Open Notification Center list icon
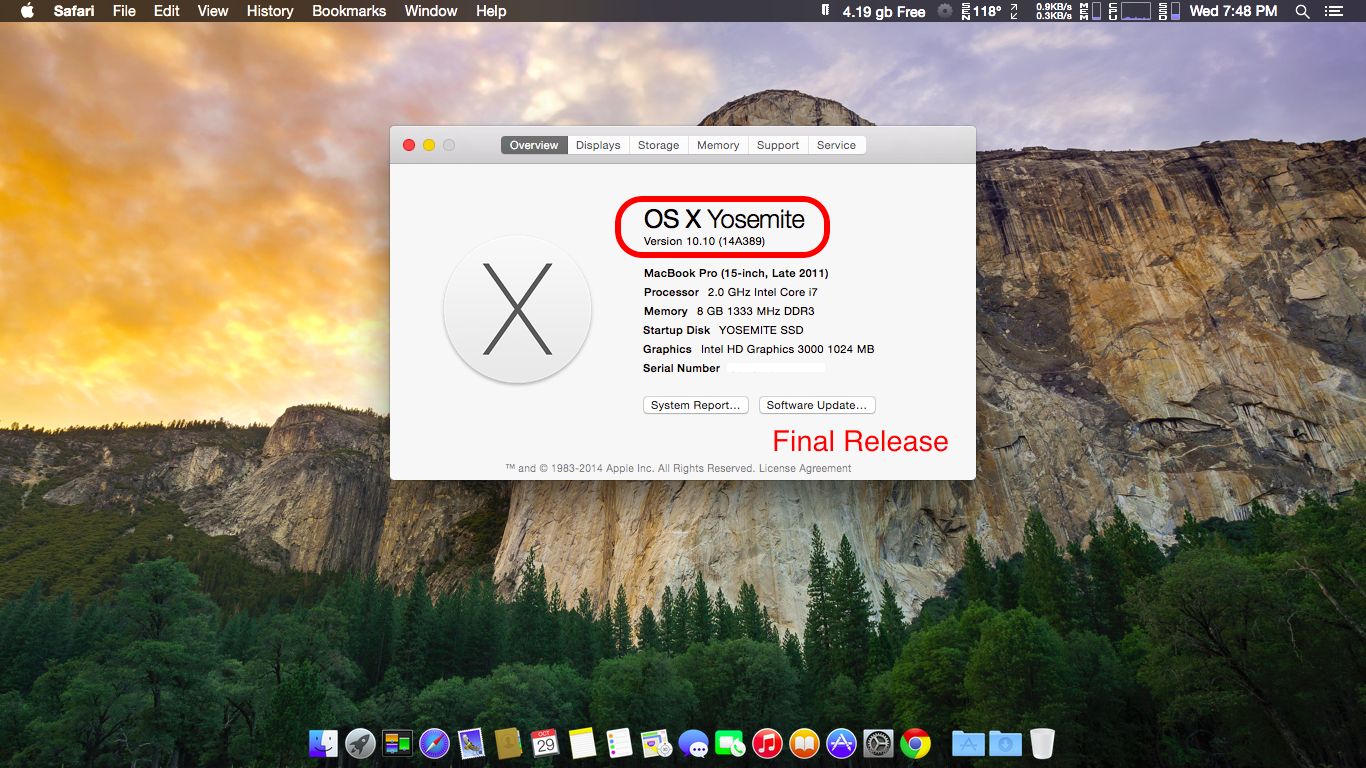1366x768 pixels. coord(1333,11)
